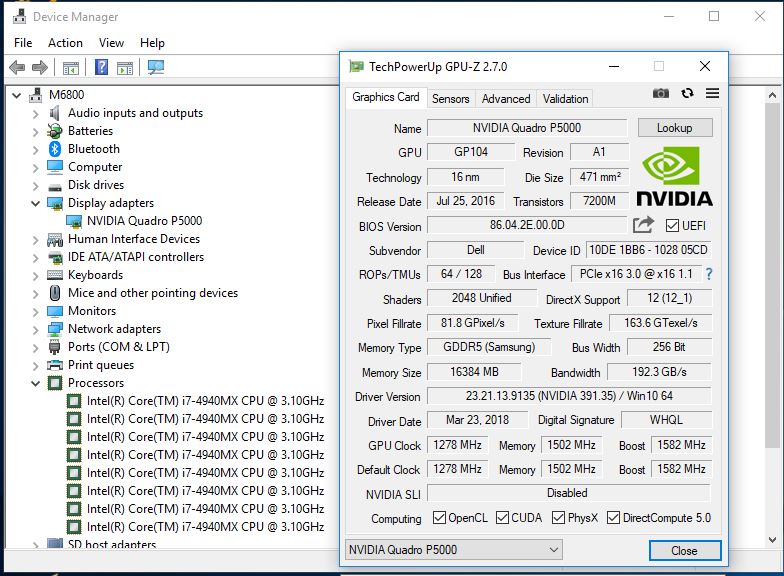
Task: Click the Print queues printer icon
Action: click(x=54, y=365)
